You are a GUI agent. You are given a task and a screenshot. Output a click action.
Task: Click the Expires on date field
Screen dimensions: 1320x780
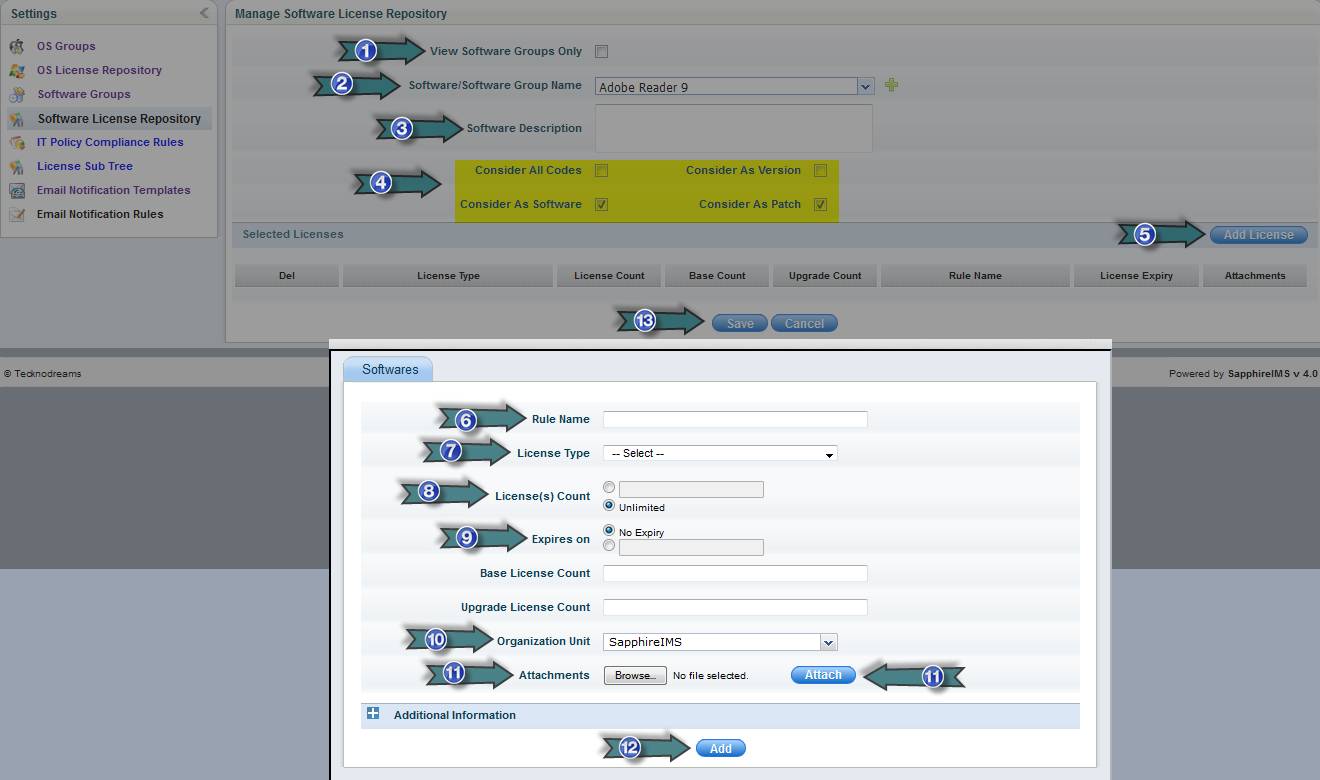(x=691, y=547)
